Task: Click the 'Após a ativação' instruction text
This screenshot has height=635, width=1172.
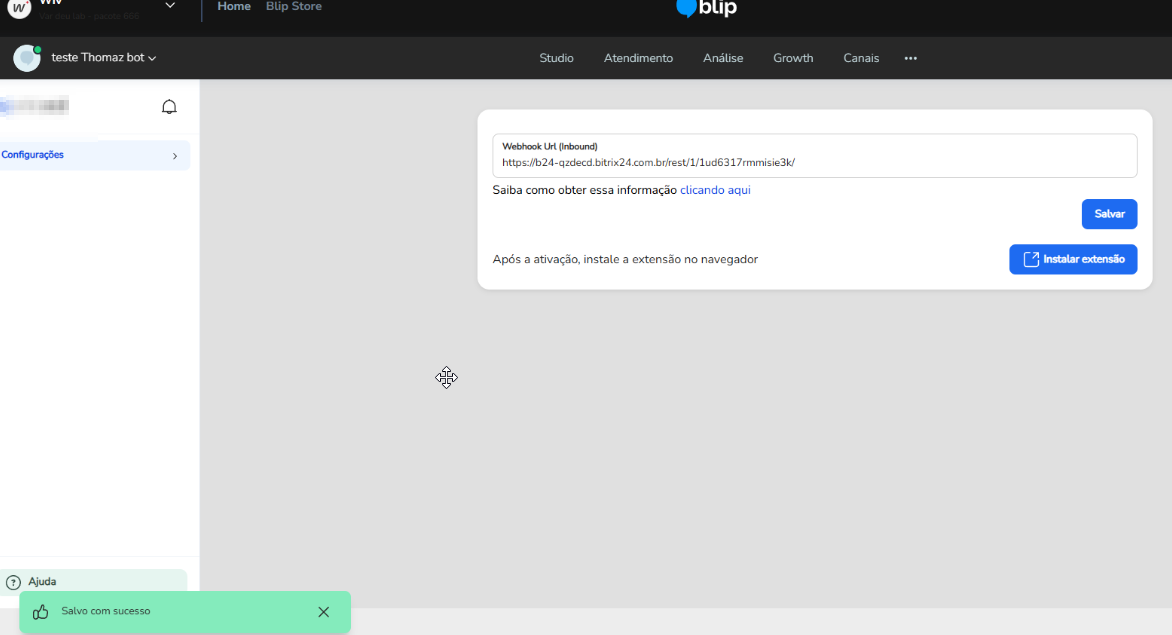Action: pos(625,259)
